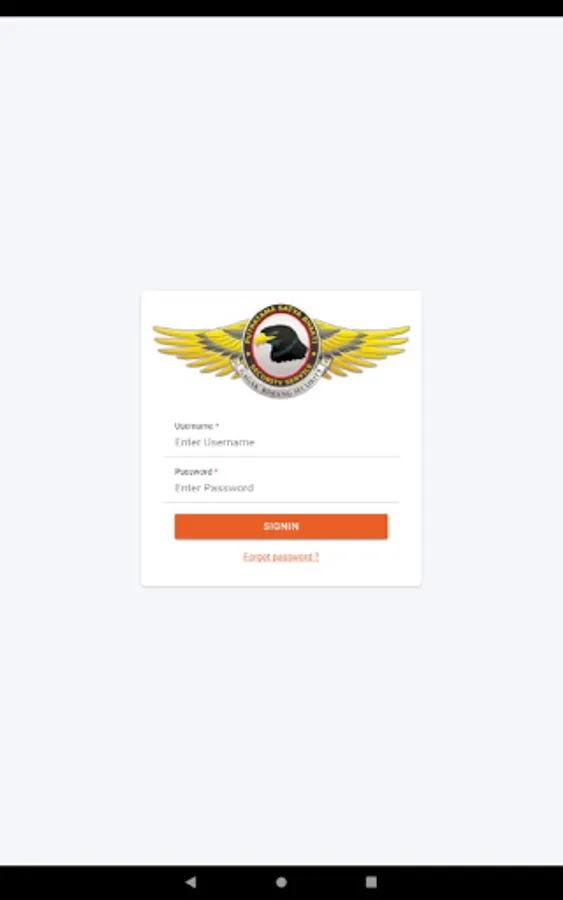
Task: Click the underline beneath the Username field
Action: [281, 457]
